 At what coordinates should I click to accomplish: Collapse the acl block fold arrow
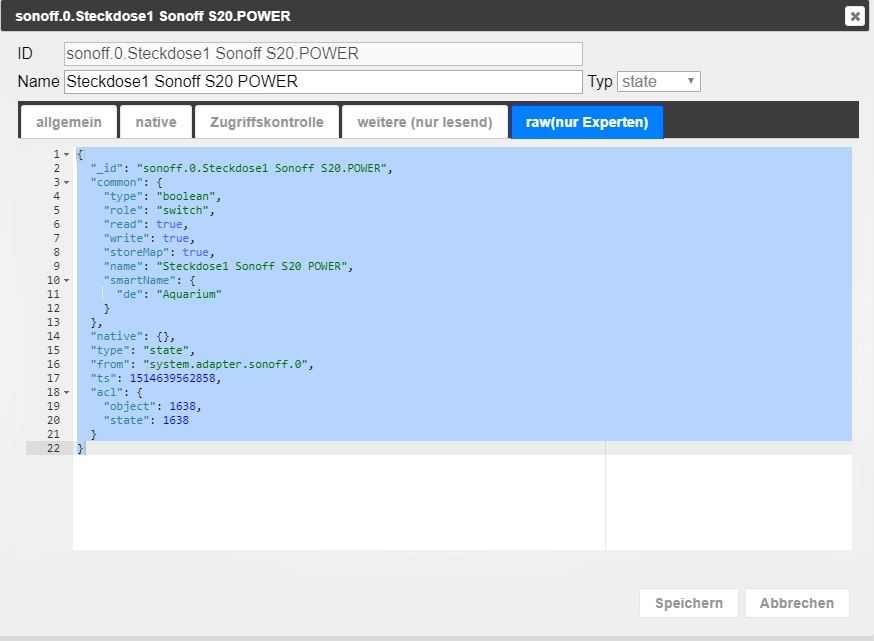point(66,392)
